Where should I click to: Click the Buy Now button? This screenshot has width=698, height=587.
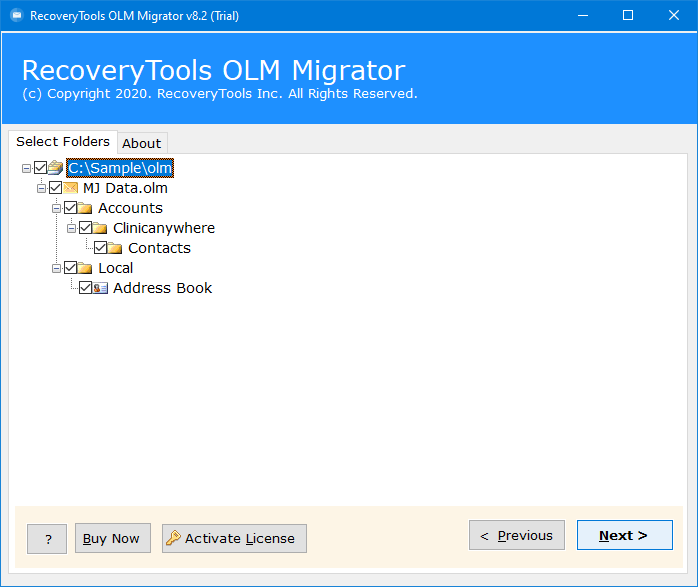113,538
